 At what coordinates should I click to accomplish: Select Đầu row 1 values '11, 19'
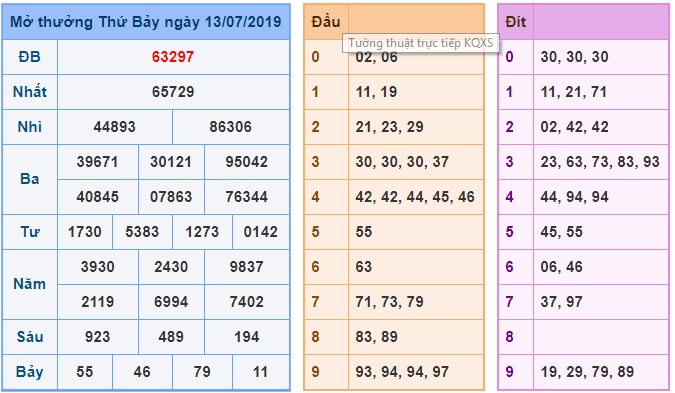tap(376, 92)
